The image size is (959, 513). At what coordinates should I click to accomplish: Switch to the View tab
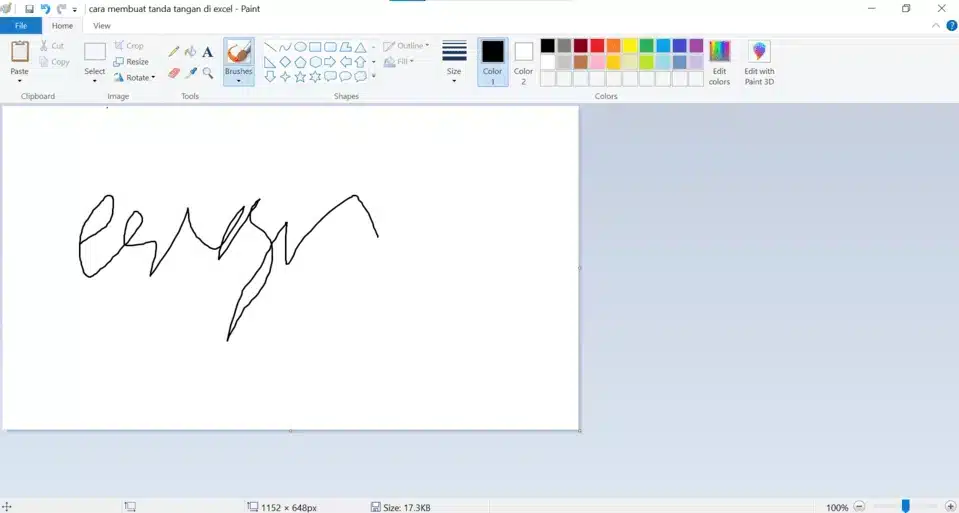coord(101,25)
